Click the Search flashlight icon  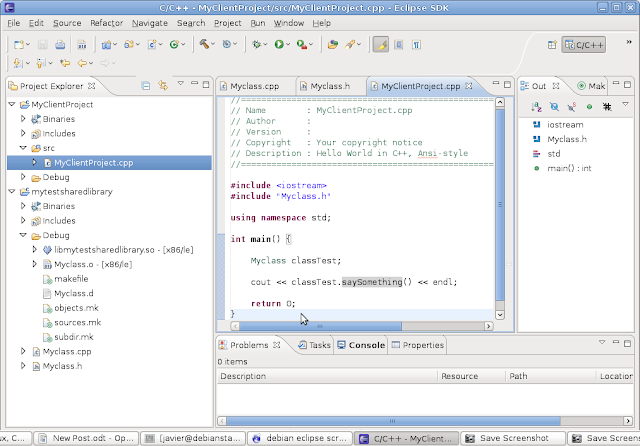[350, 44]
